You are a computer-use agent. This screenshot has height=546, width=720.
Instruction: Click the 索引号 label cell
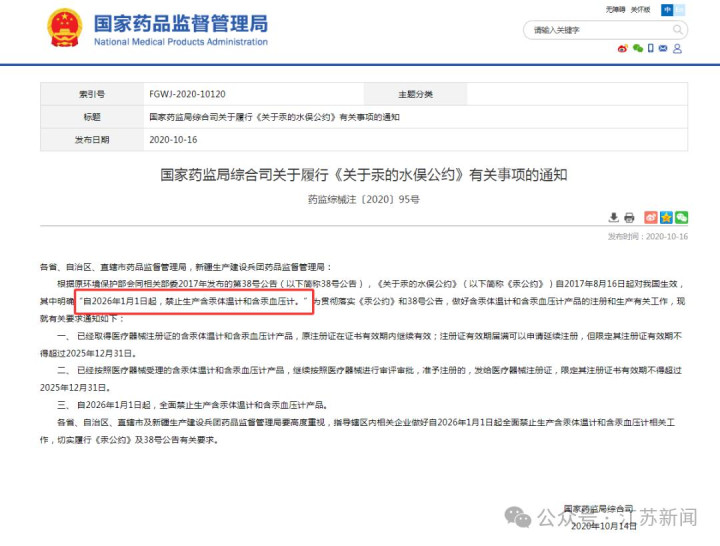point(92,94)
